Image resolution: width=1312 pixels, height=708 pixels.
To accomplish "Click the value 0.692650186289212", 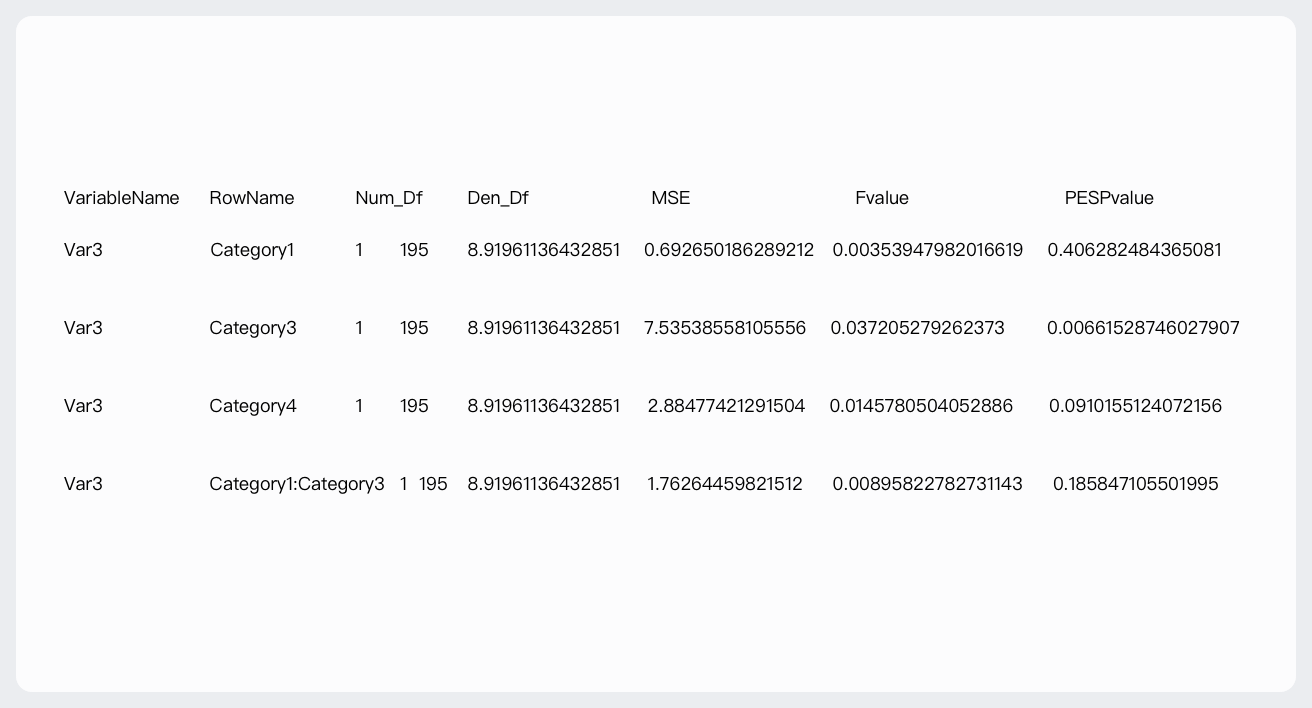I will pyautogui.click(x=728, y=250).
